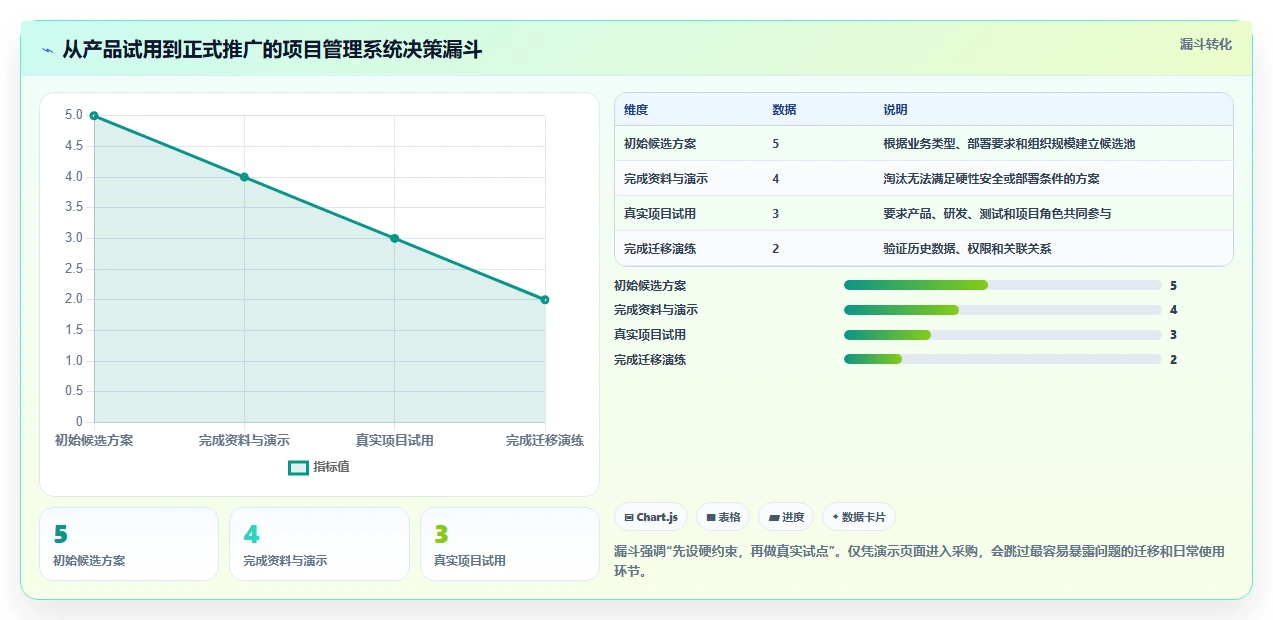
Task: Select the 表格 tag chip
Action: pyautogui.click(x=723, y=517)
